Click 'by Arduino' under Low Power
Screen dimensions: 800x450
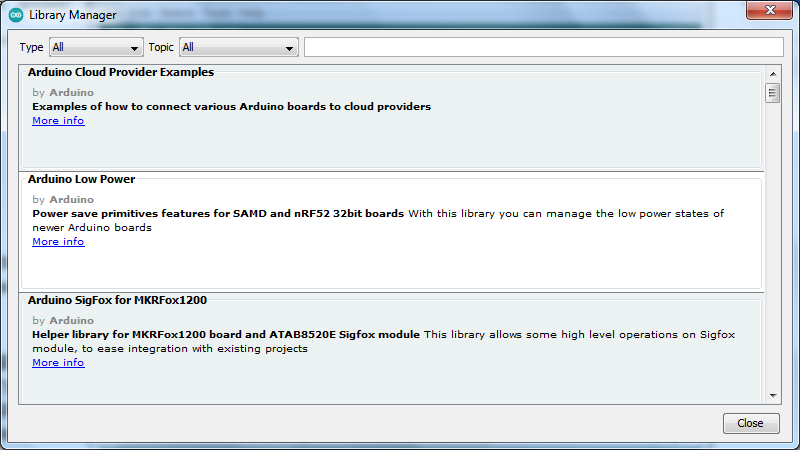pyautogui.click(x=63, y=199)
